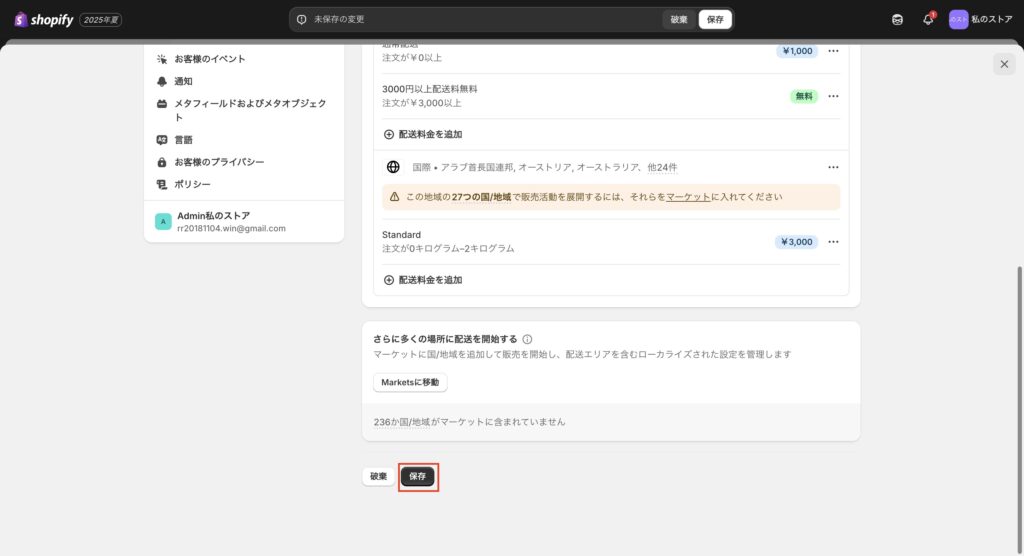This screenshot has width=1024, height=556.
Task: Click the Marketsに移動 button
Action: coord(410,382)
